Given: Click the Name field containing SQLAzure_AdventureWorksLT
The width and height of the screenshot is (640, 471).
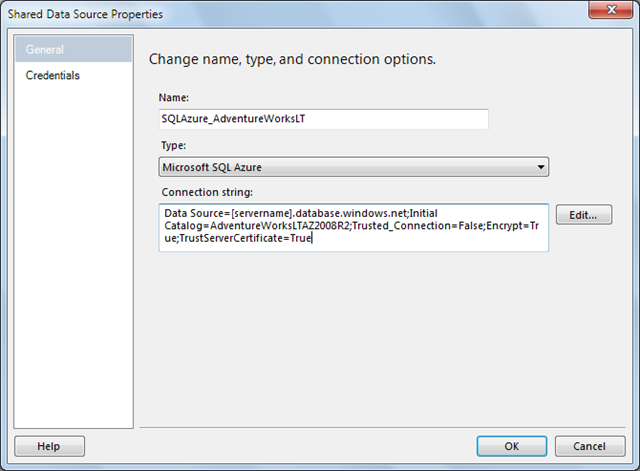Looking at the screenshot, I should tap(323, 119).
